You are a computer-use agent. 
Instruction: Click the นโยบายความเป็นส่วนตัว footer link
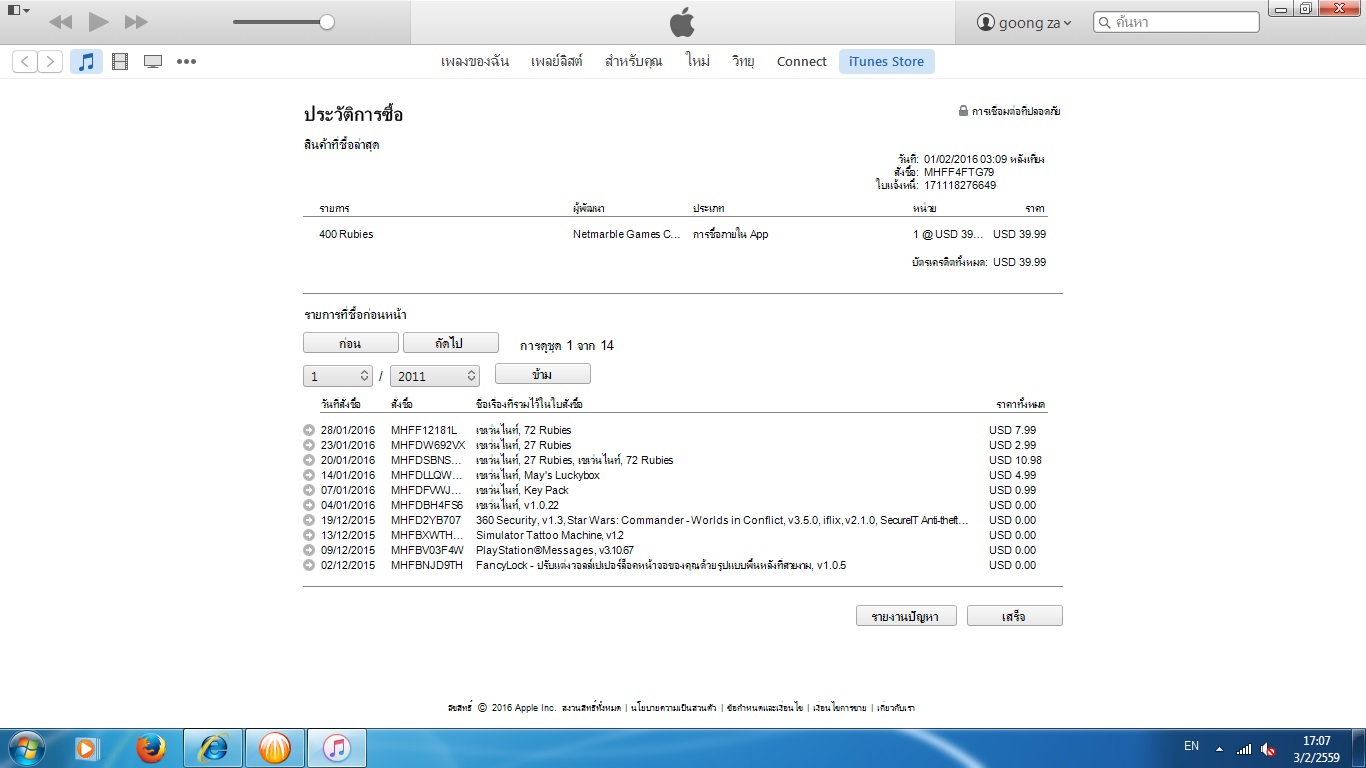pyautogui.click(x=675, y=708)
